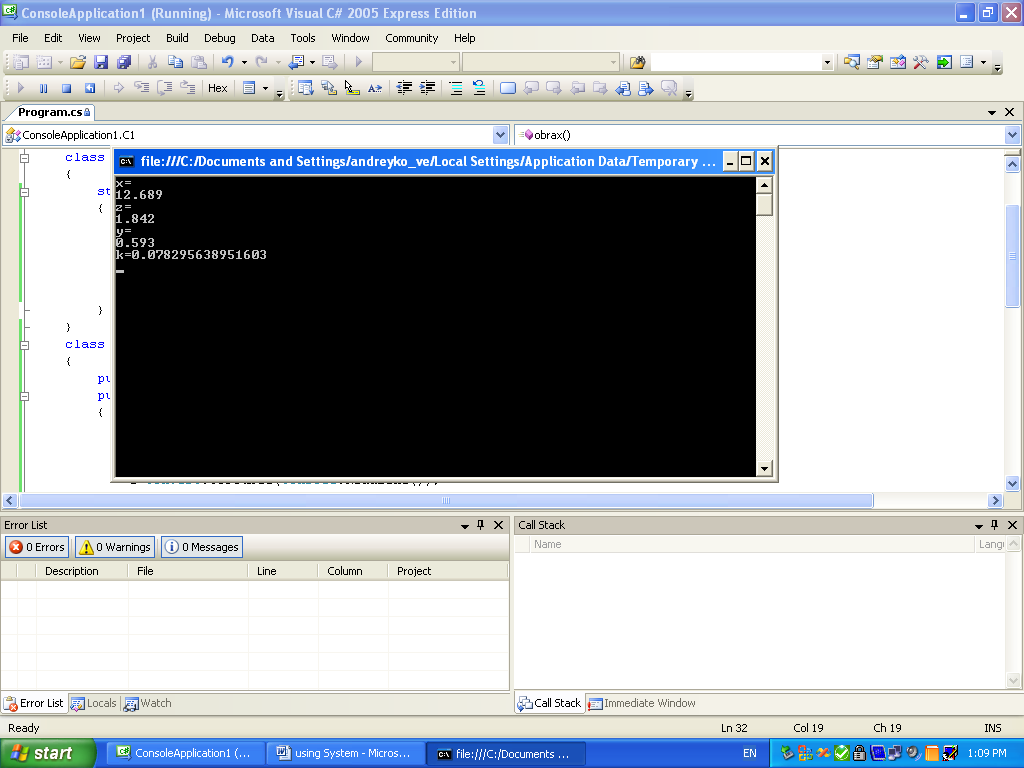Click the Step Over icon
The image size is (1024, 768).
pos(165,88)
